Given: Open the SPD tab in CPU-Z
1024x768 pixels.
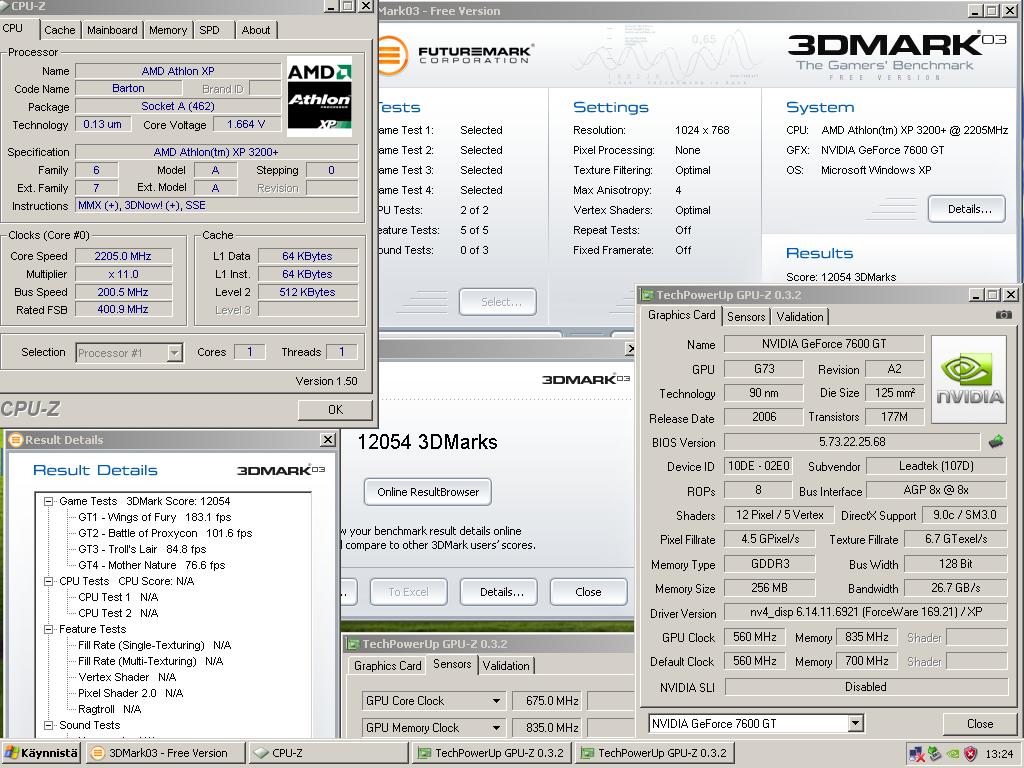Looking at the screenshot, I should click(x=210, y=30).
